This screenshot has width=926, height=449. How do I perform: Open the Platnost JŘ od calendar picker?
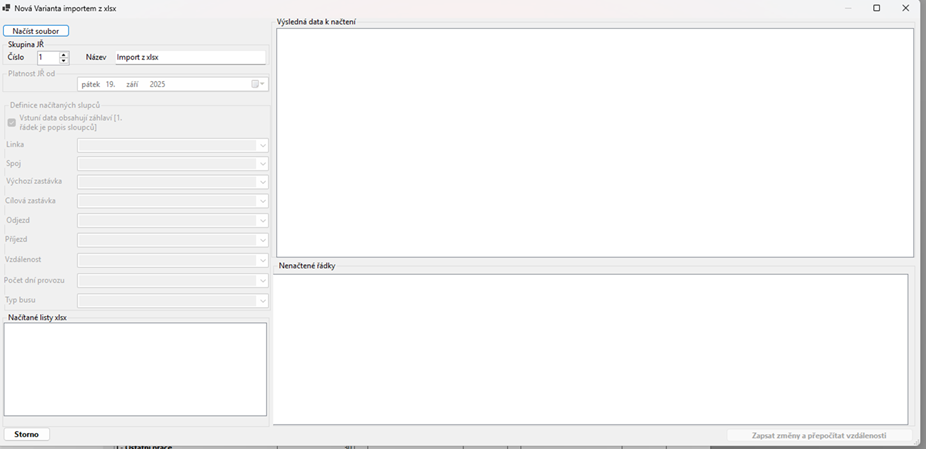click(258, 85)
